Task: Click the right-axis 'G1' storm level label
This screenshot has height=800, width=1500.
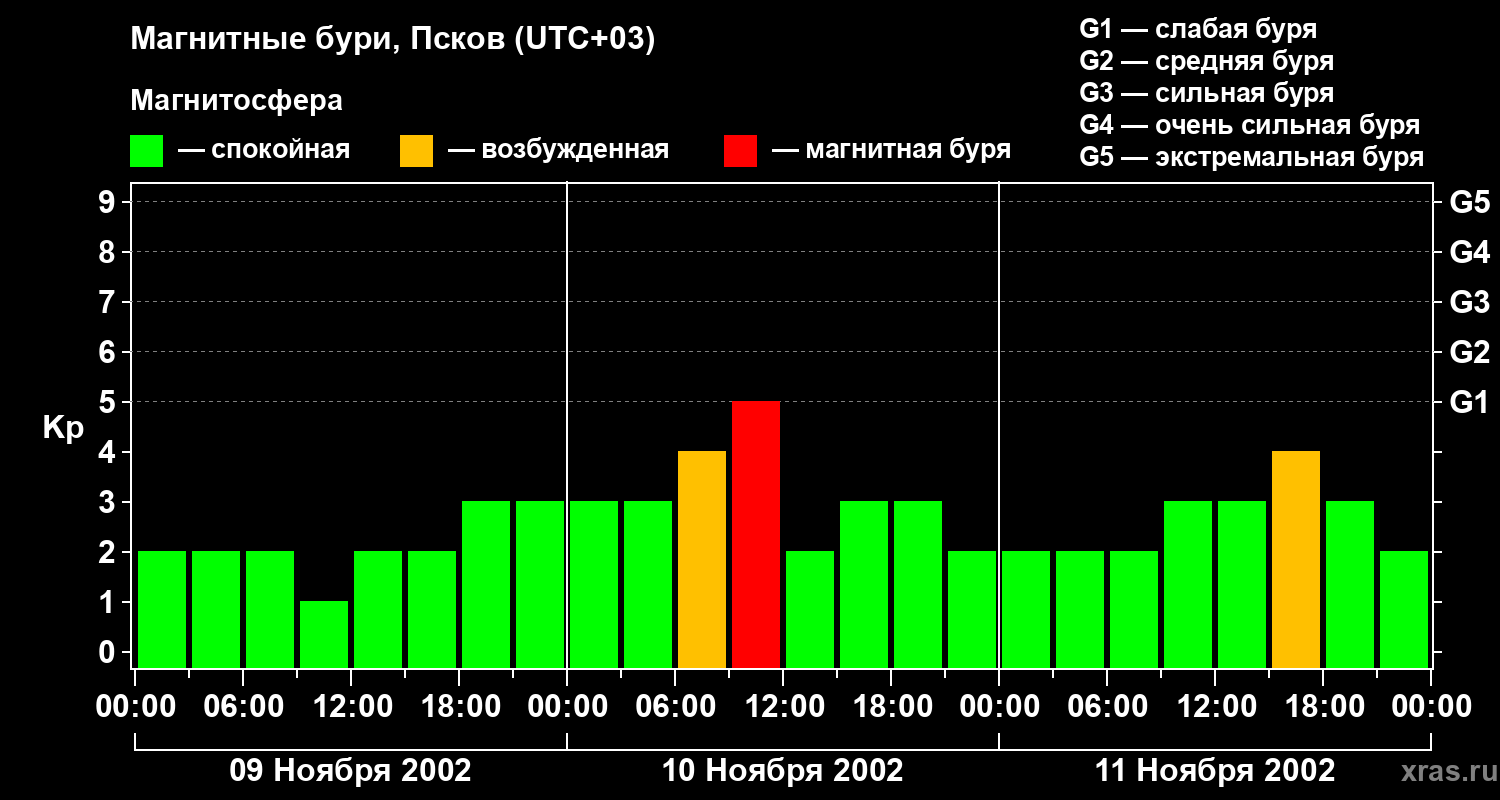Action: [1469, 402]
